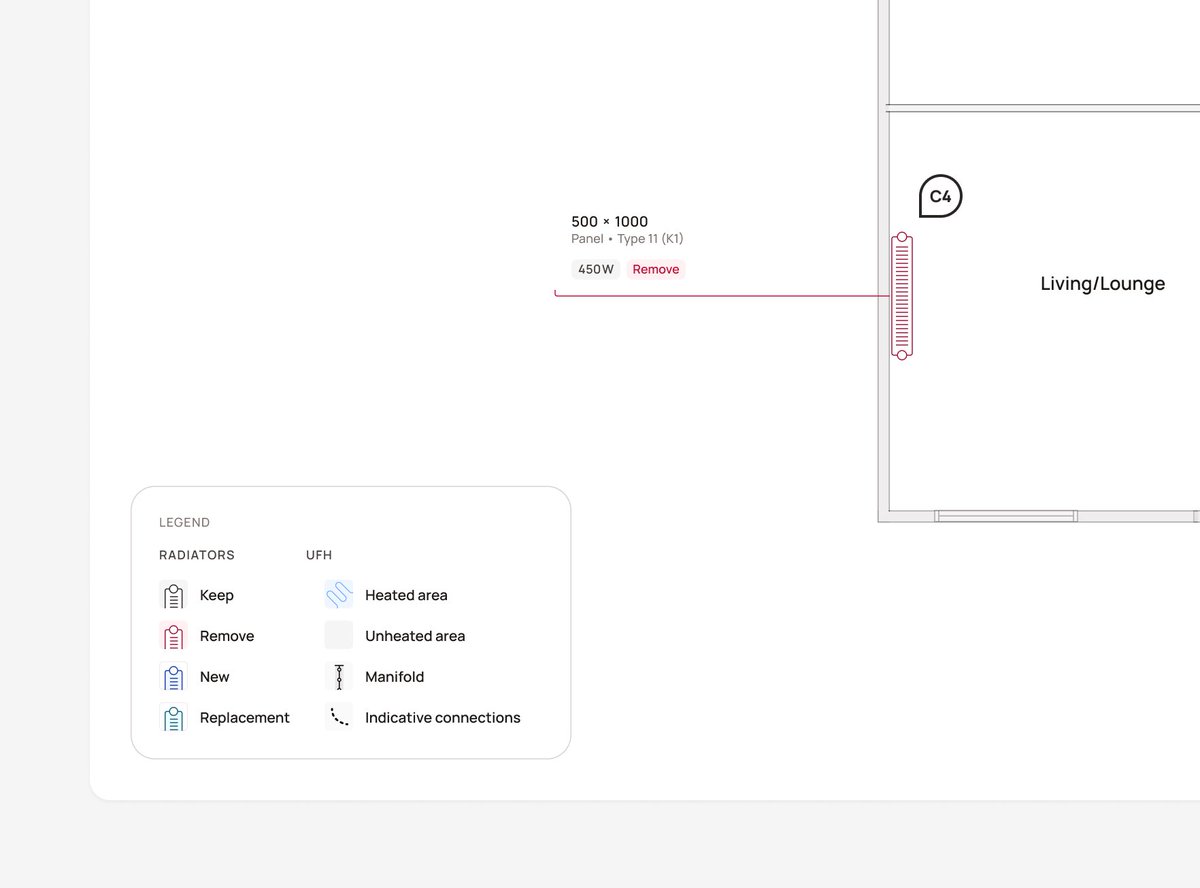Click the Heated area label
Viewport: 1200px width, 888px height.
click(x=406, y=595)
